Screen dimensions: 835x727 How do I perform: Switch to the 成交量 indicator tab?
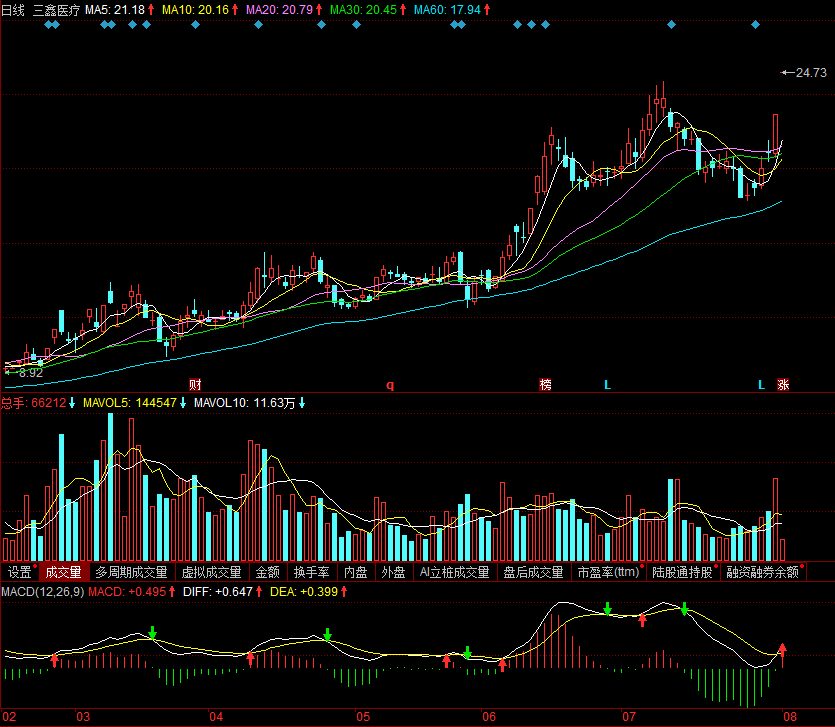pyautogui.click(x=64, y=573)
